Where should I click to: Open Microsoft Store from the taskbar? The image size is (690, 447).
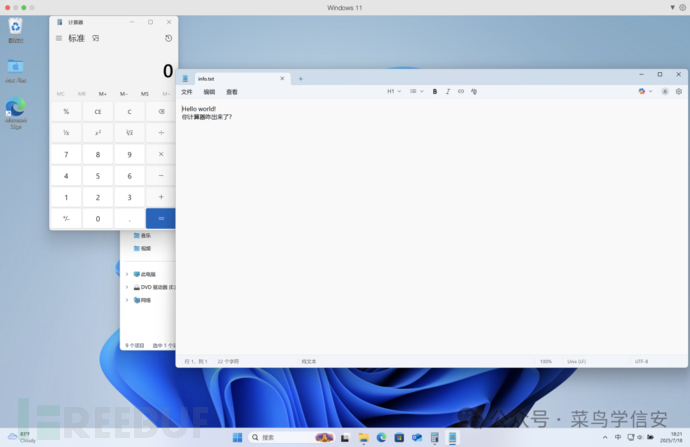coord(399,437)
